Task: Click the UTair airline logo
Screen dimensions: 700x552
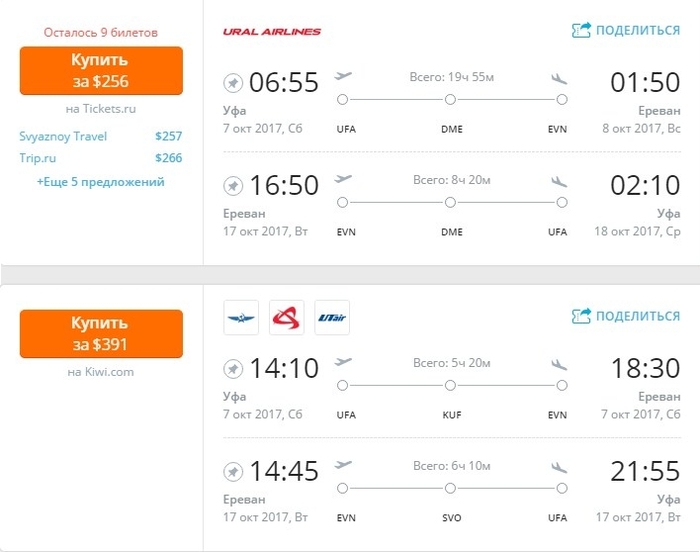Action: (332, 317)
